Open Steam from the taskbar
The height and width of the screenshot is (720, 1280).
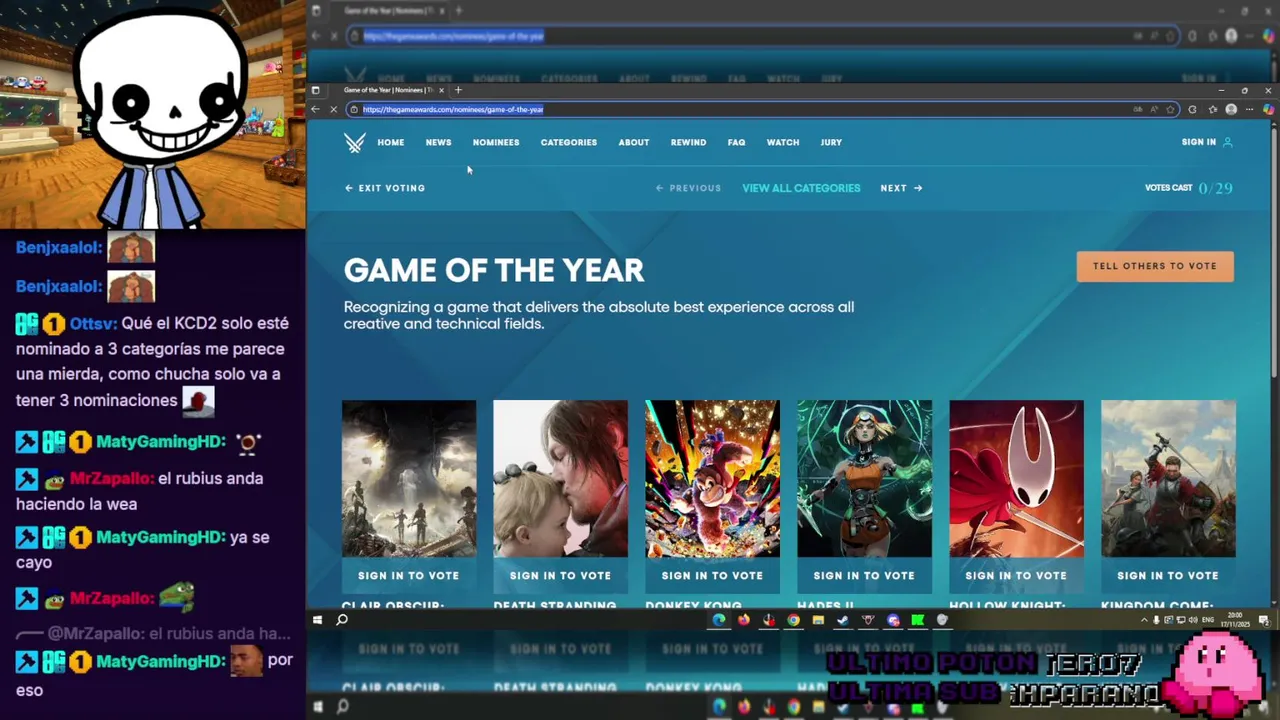pos(843,620)
